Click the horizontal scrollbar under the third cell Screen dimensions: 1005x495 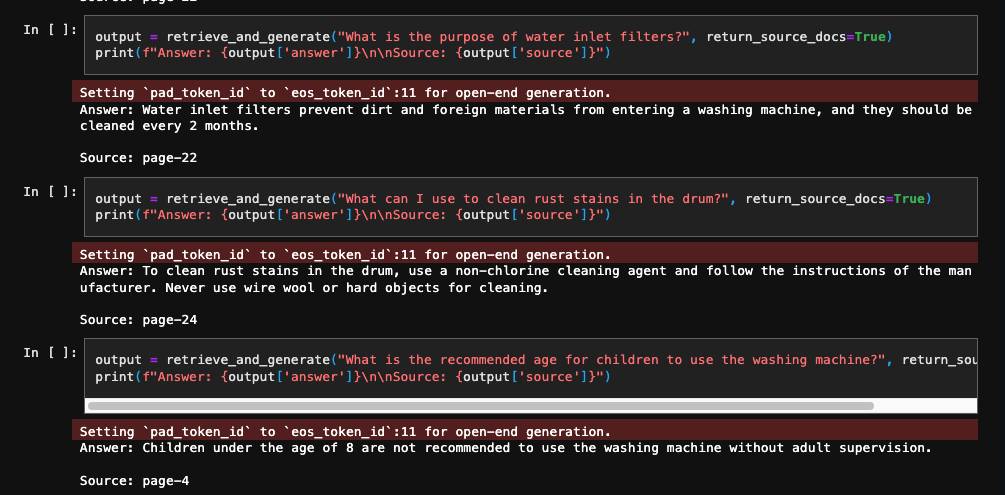click(480, 406)
